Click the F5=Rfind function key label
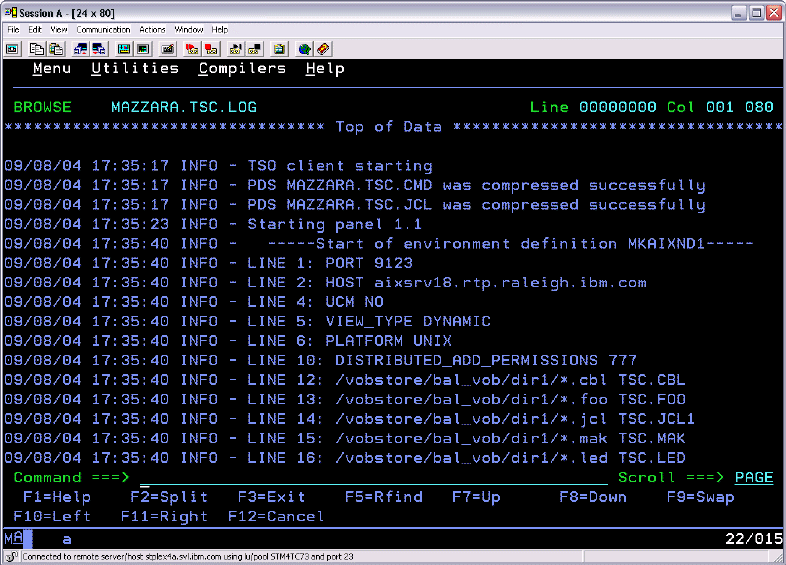Screen dimensions: 786x565 [383, 497]
